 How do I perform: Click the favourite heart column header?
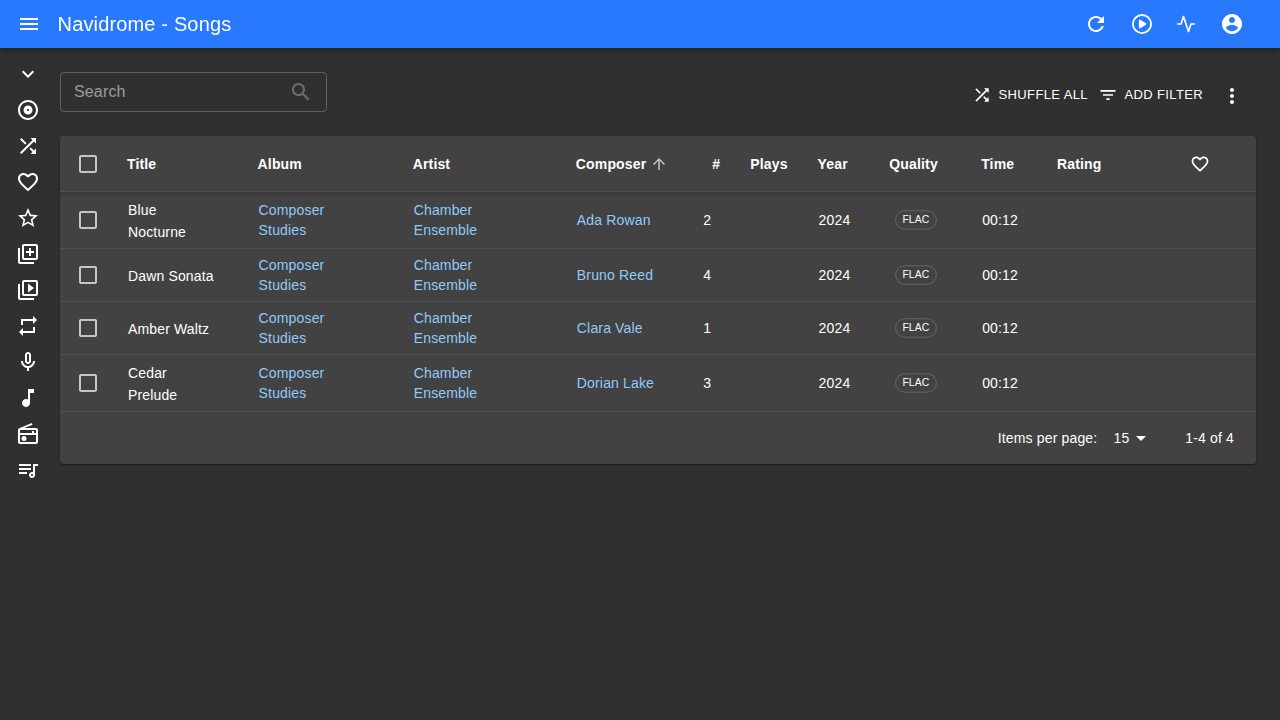point(1200,164)
